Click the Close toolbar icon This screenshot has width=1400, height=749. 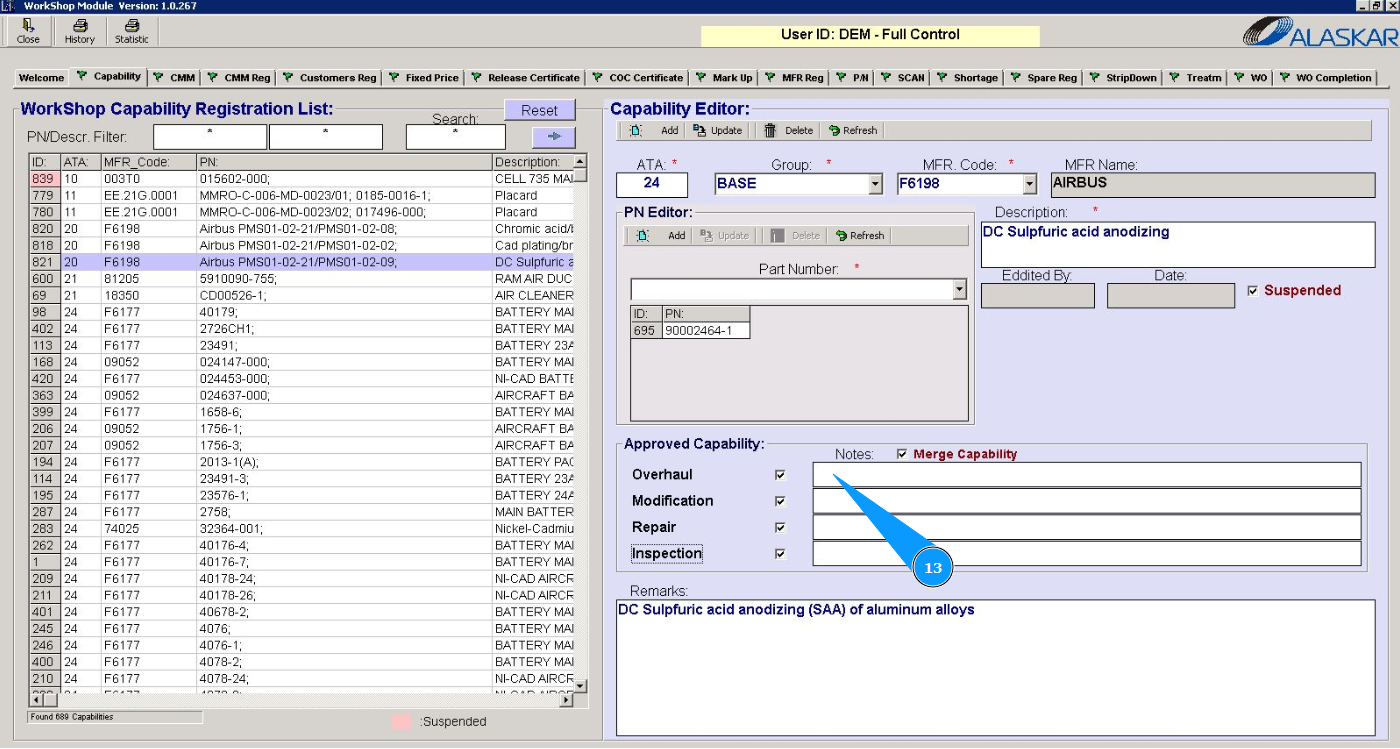click(x=28, y=31)
